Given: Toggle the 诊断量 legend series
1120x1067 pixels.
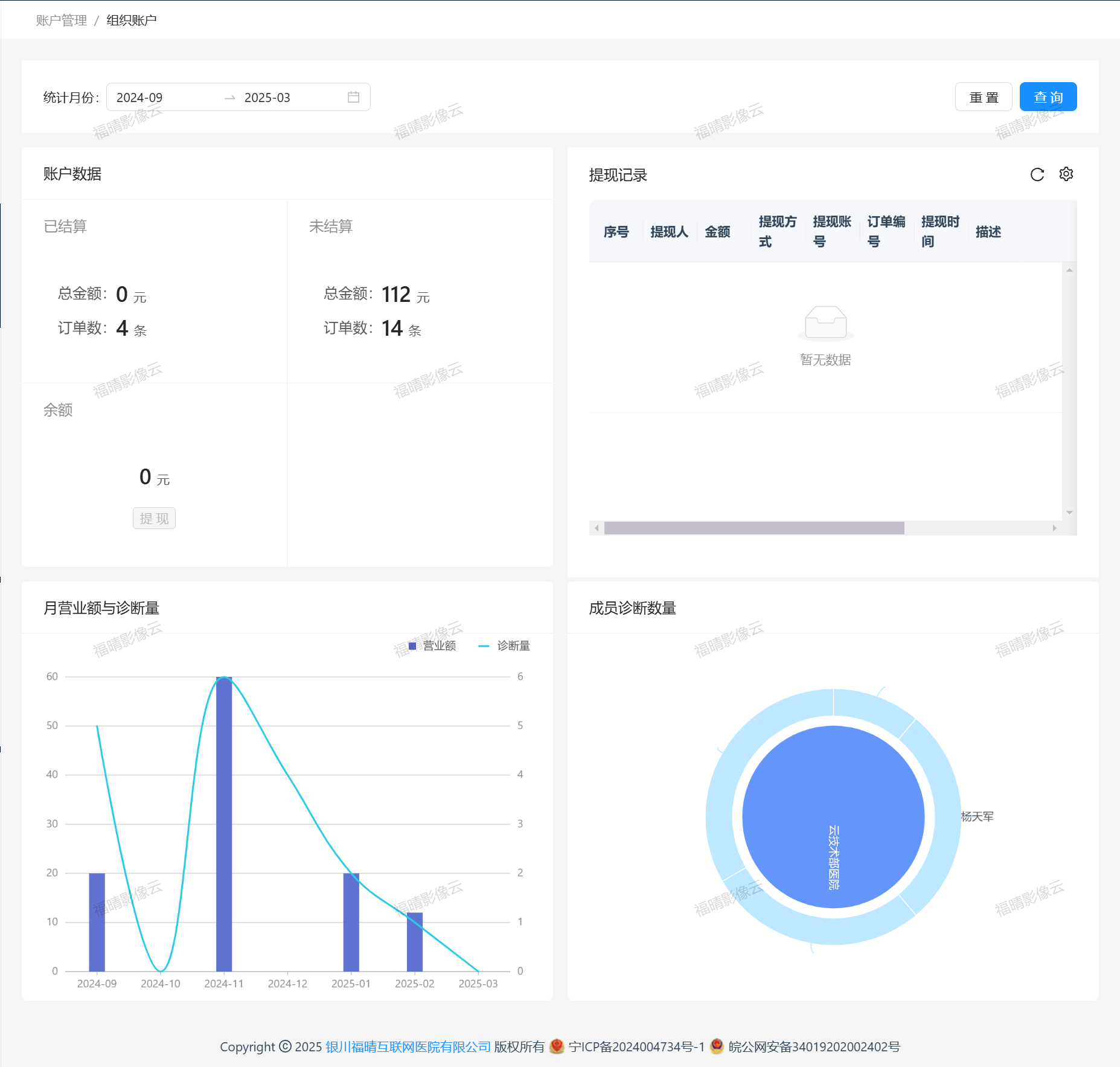Looking at the screenshot, I should click(x=504, y=646).
